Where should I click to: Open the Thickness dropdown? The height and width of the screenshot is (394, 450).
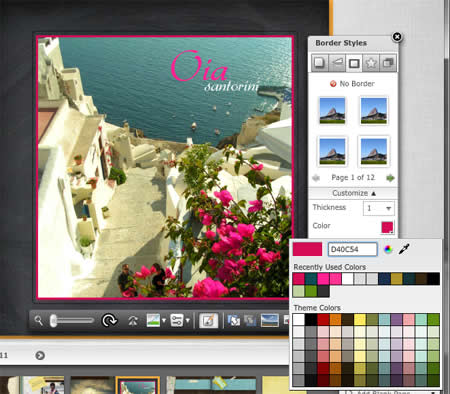[379, 208]
